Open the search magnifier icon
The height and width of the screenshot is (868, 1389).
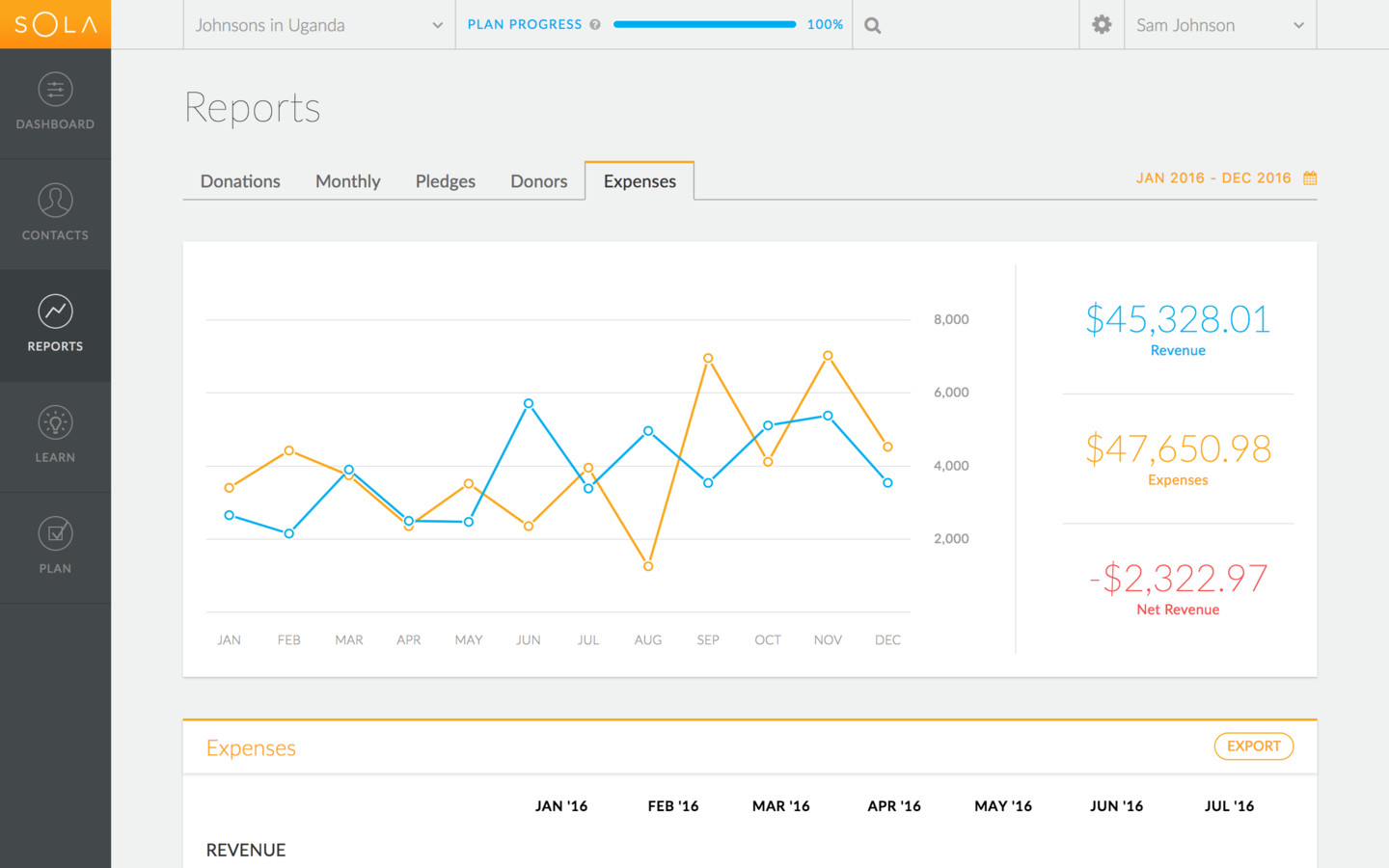(872, 24)
